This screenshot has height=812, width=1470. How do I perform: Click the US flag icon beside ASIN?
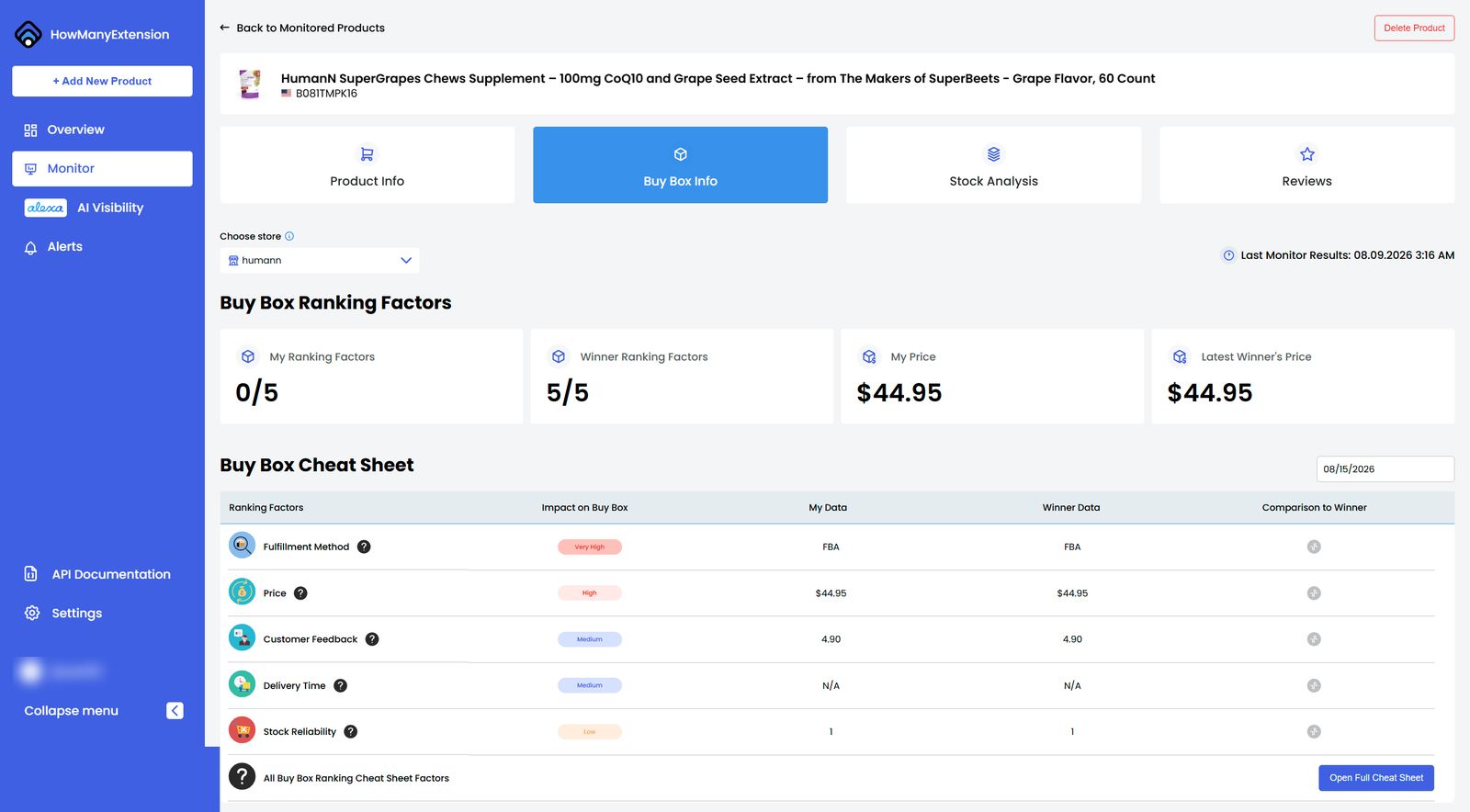[287, 93]
